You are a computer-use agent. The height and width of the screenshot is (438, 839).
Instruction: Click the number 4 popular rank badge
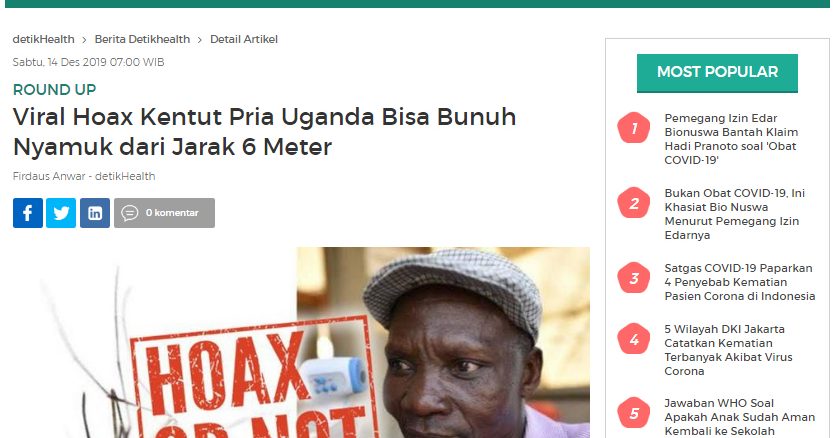pyautogui.click(x=634, y=339)
